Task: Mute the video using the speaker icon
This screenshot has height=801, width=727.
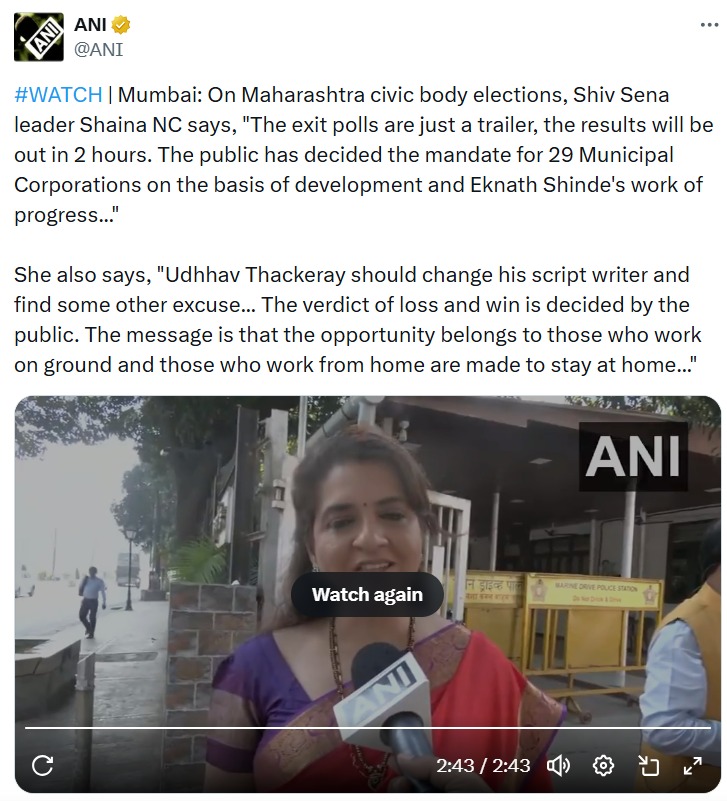Action: 559,765
